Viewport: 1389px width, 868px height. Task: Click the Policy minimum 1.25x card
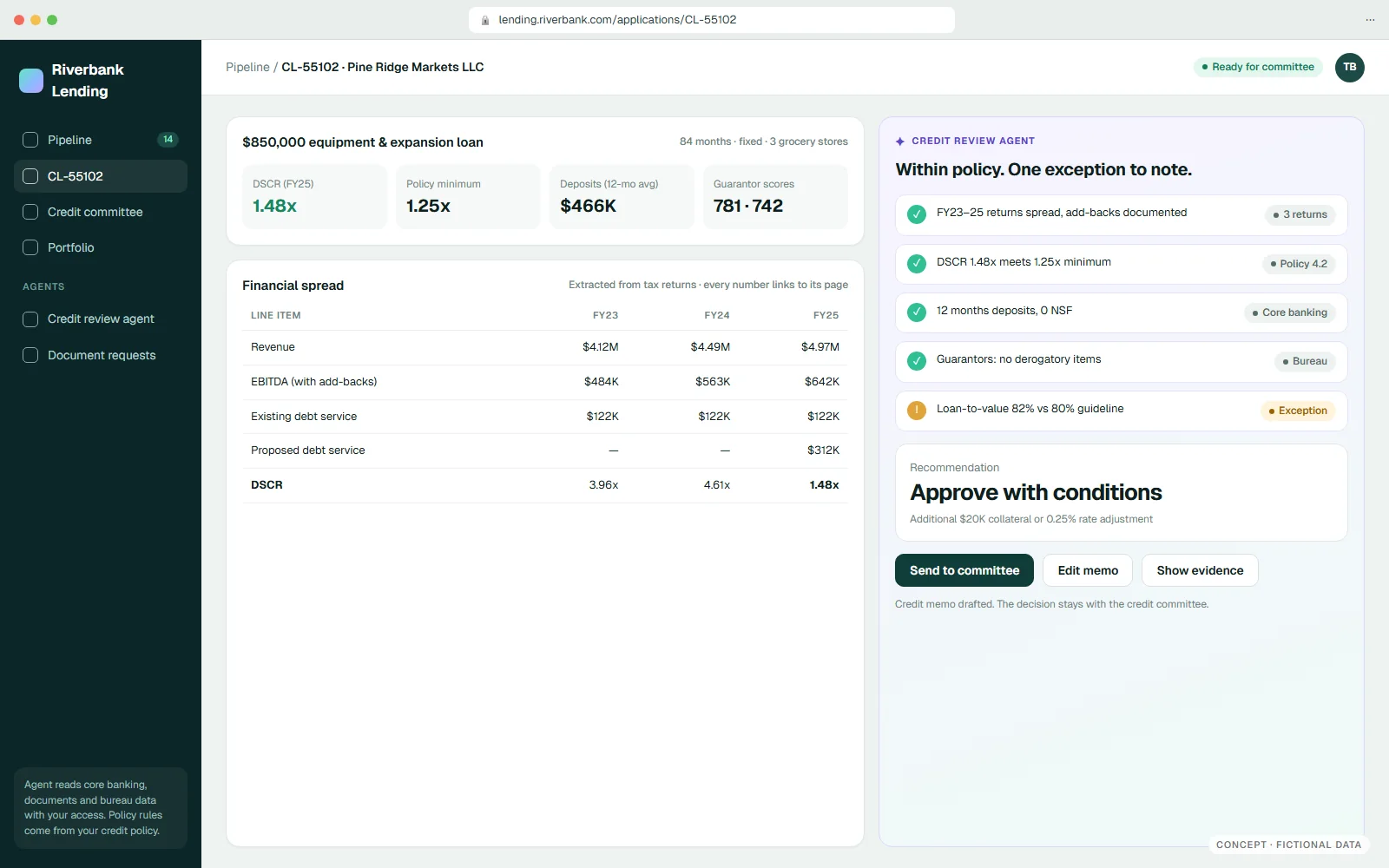[x=468, y=197]
